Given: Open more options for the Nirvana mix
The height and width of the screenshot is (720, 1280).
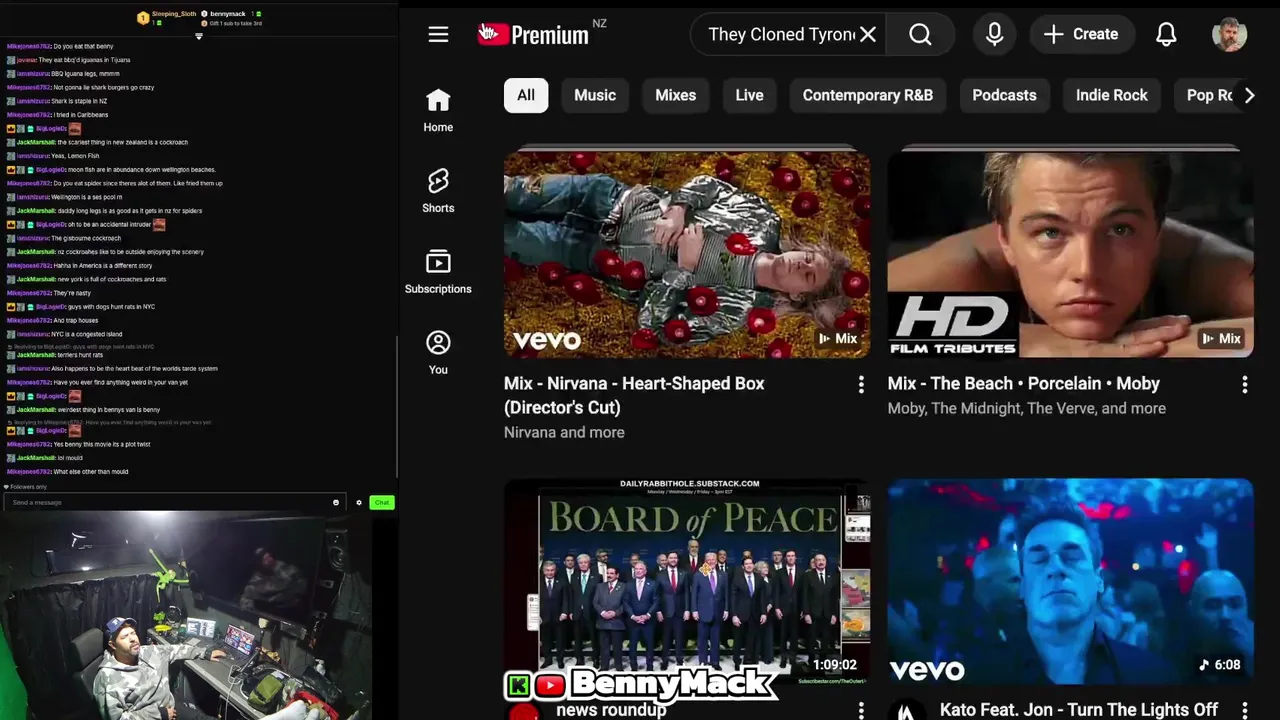Looking at the screenshot, I should click(x=861, y=385).
